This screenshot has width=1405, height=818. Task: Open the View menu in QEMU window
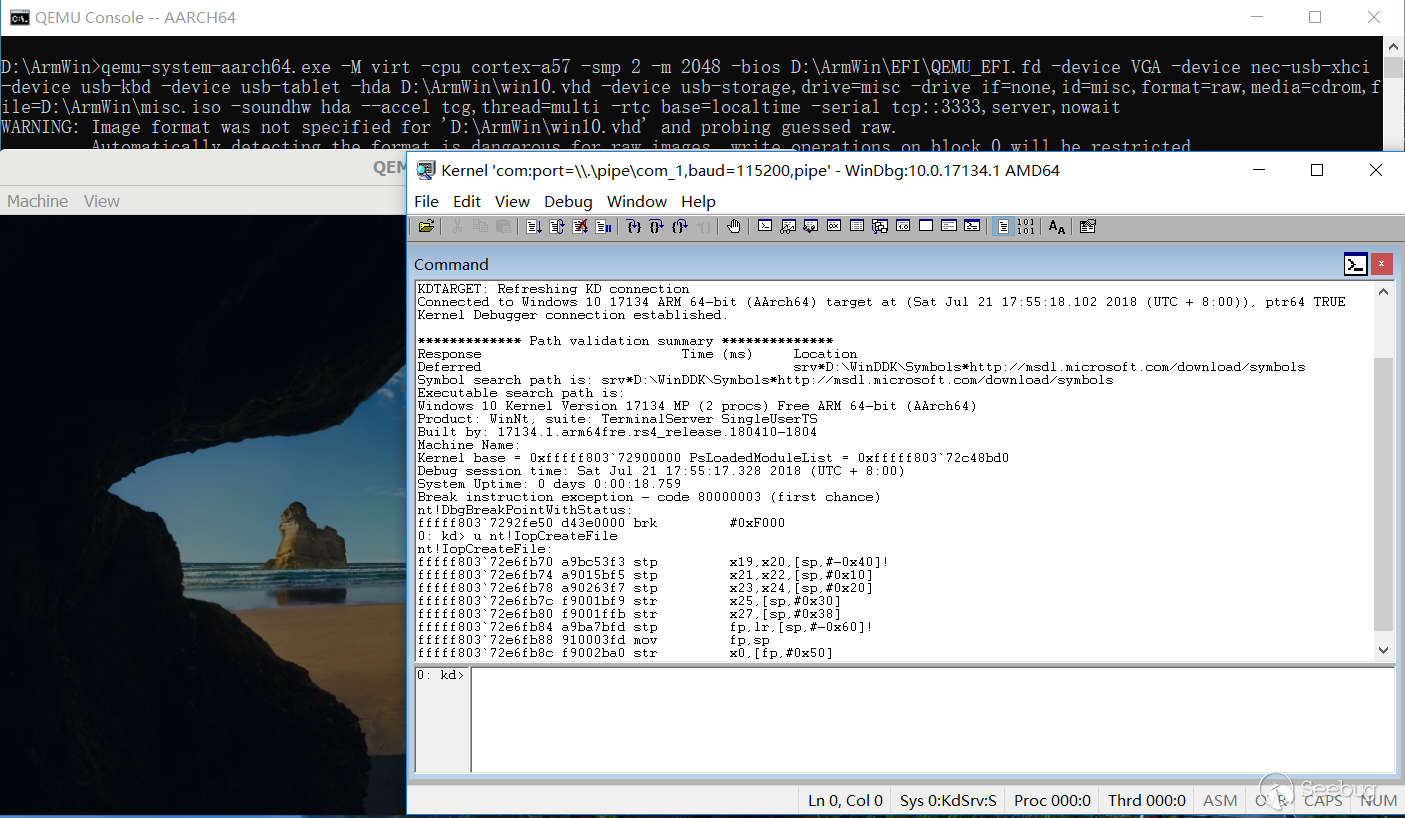click(x=102, y=201)
